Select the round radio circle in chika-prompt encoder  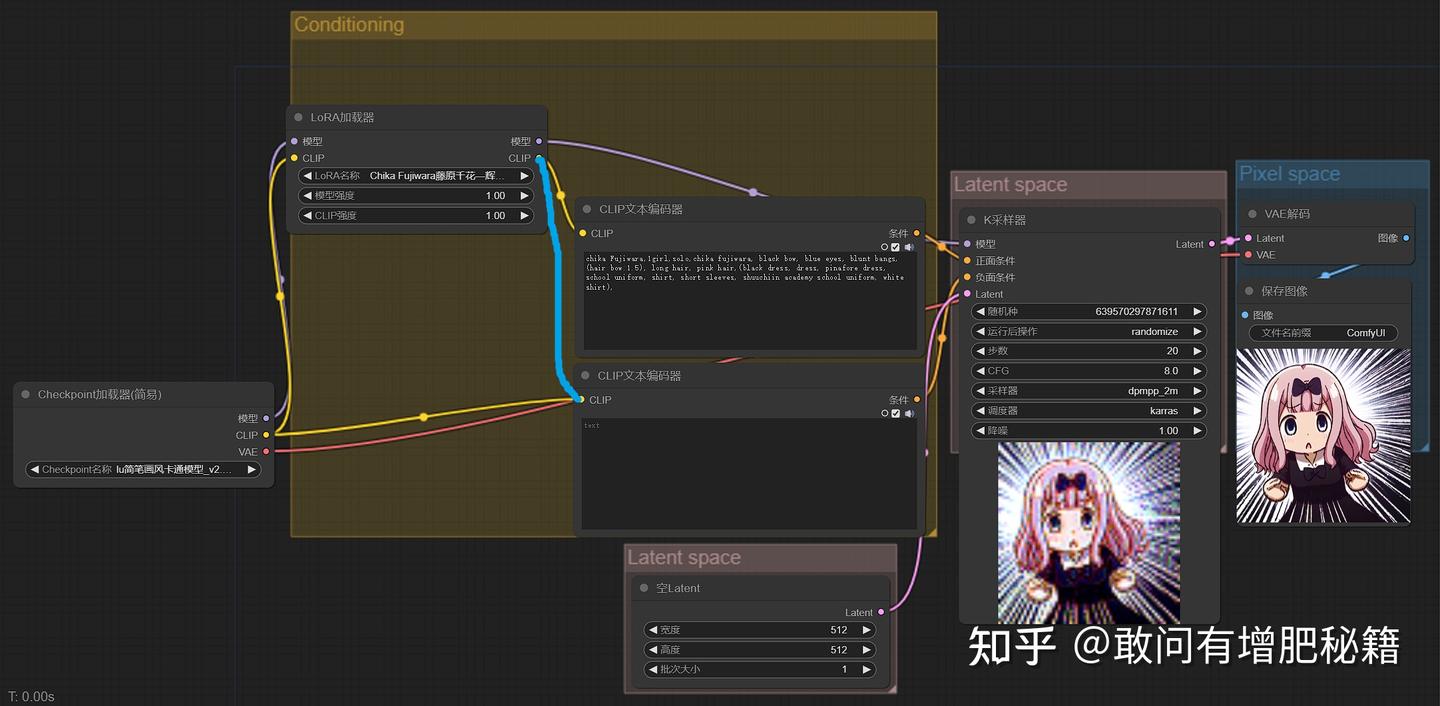(885, 247)
